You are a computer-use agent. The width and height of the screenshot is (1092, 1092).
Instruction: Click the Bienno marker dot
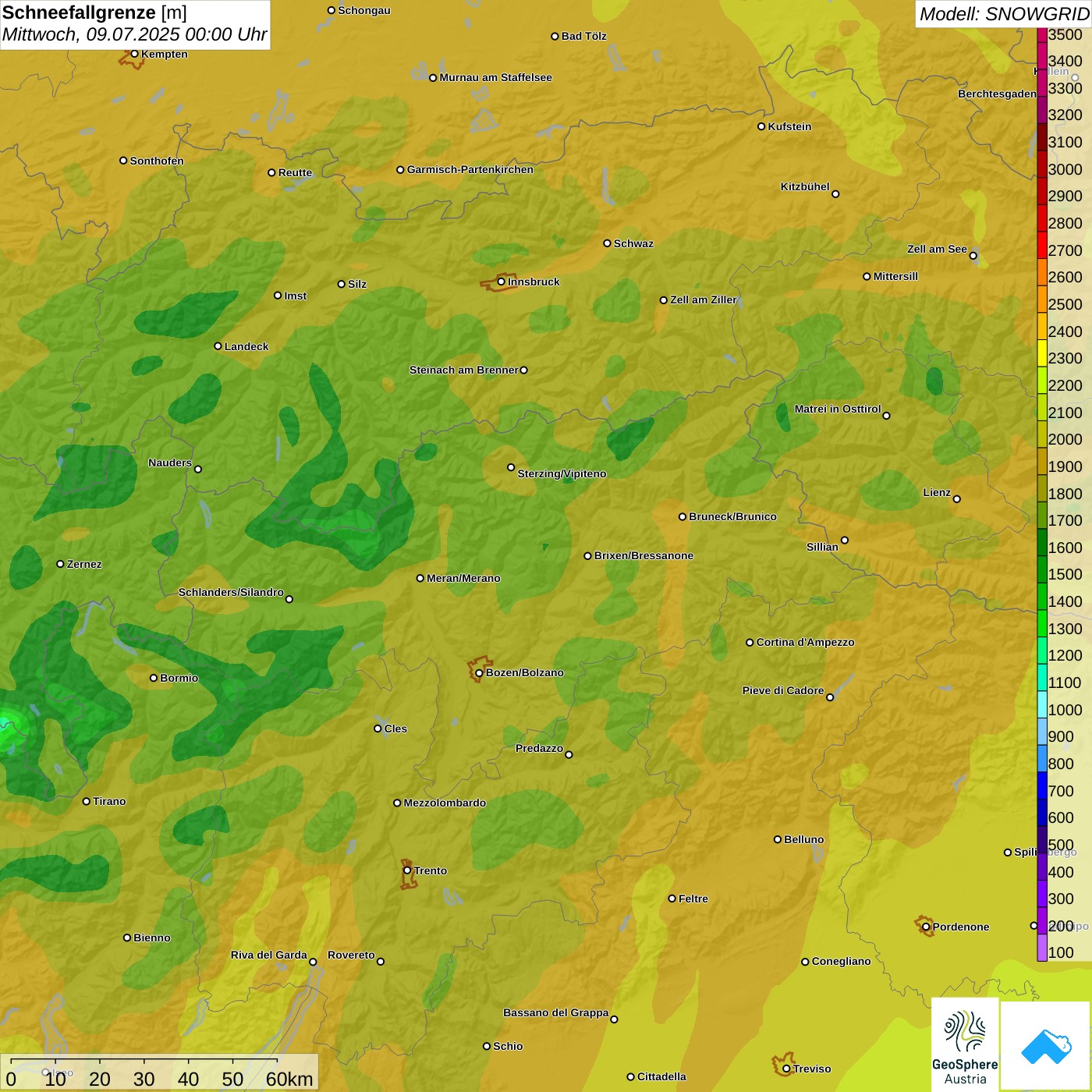click(x=127, y=938)
